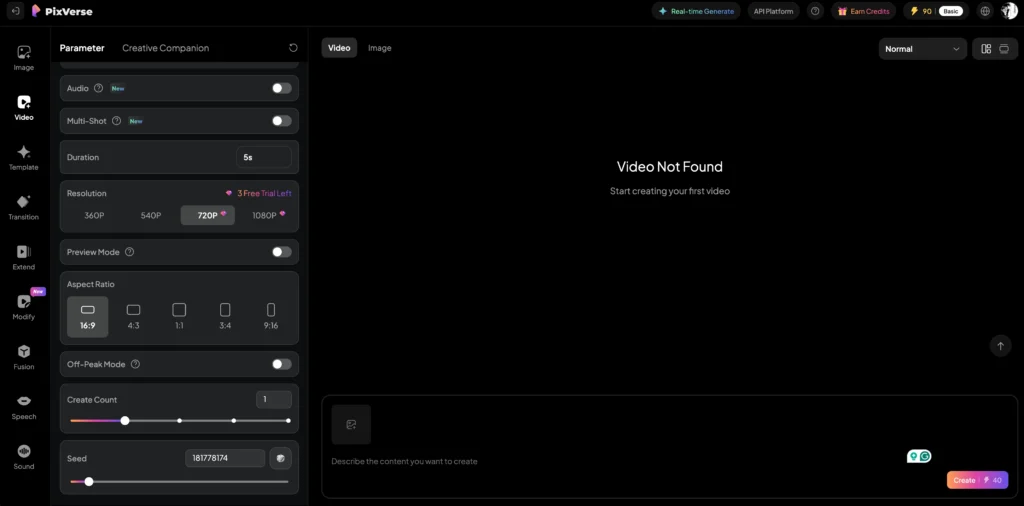The height and width of the screenshot is (506, 1024).
Task: Click the Earn Credits button
Action: 863,11
